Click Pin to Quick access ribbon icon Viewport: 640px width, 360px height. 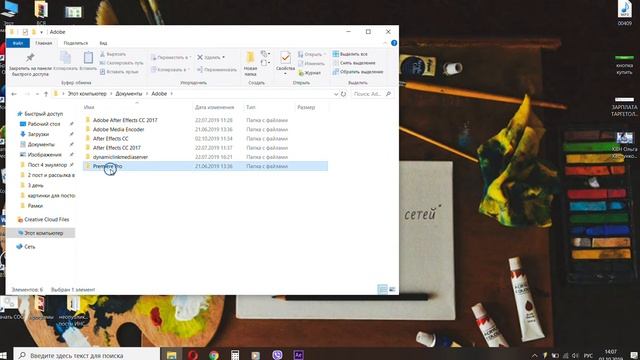click(x=30, y=58)
